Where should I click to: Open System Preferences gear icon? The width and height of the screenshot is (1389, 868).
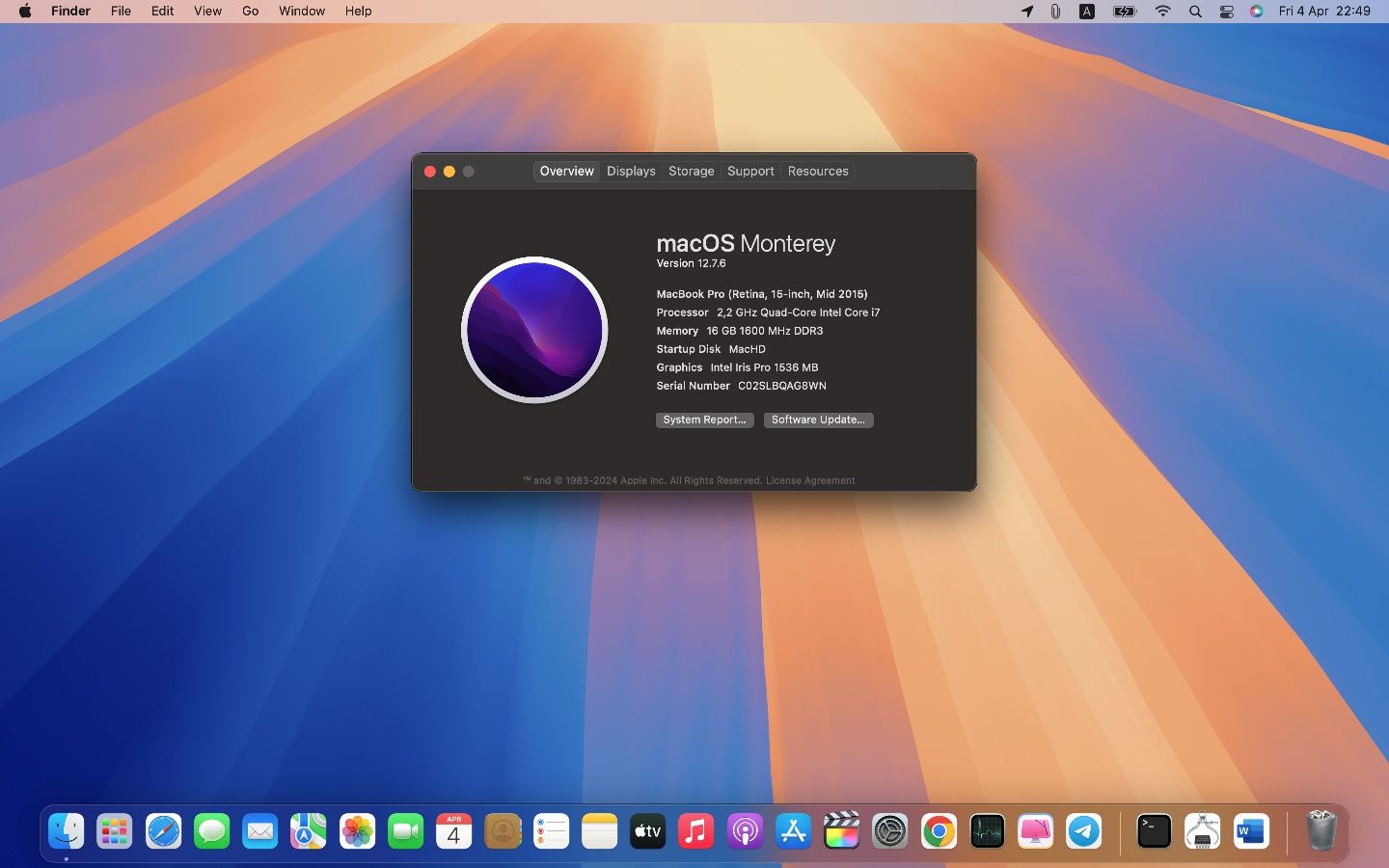(x=890, y=830)
